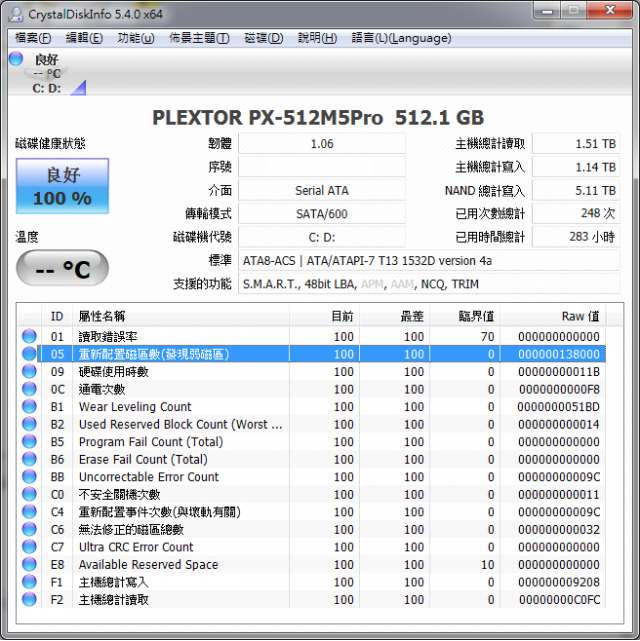Click the supported features field
The image size is (640, 641).
pyautogui.click(x=429, y=284)
